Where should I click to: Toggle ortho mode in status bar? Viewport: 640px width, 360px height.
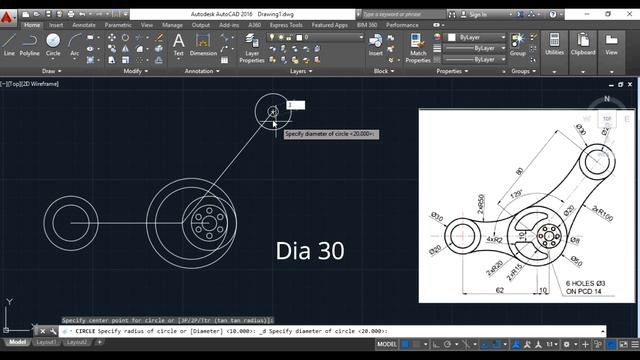(436, 344)
